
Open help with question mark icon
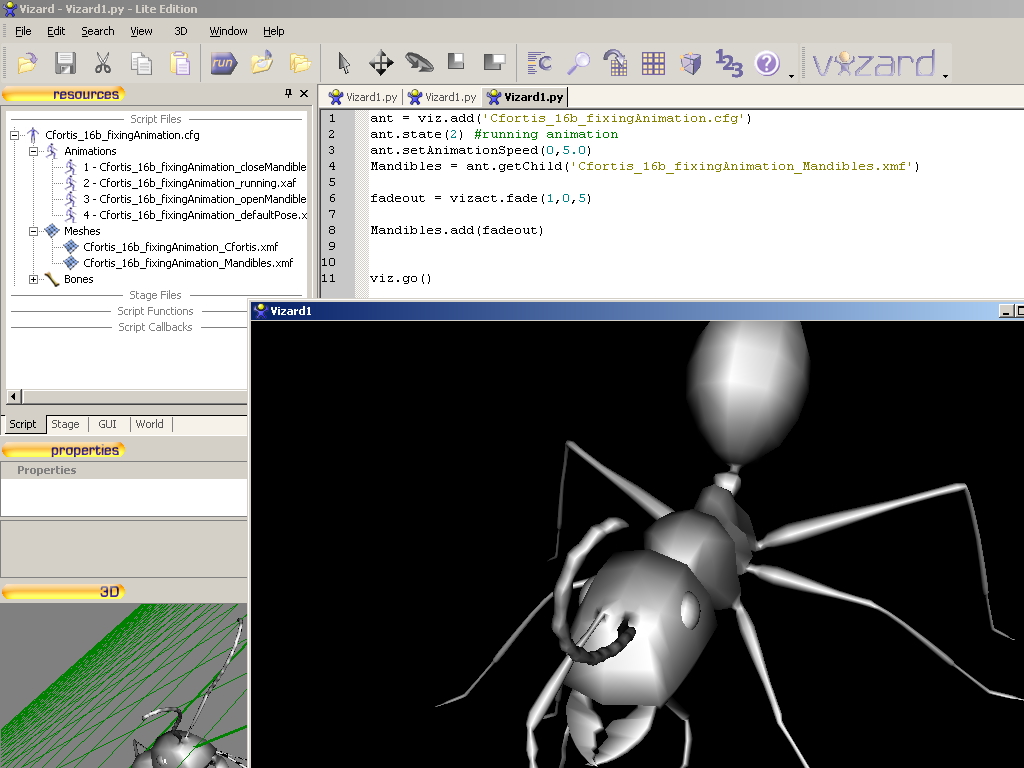pos(767,64)
